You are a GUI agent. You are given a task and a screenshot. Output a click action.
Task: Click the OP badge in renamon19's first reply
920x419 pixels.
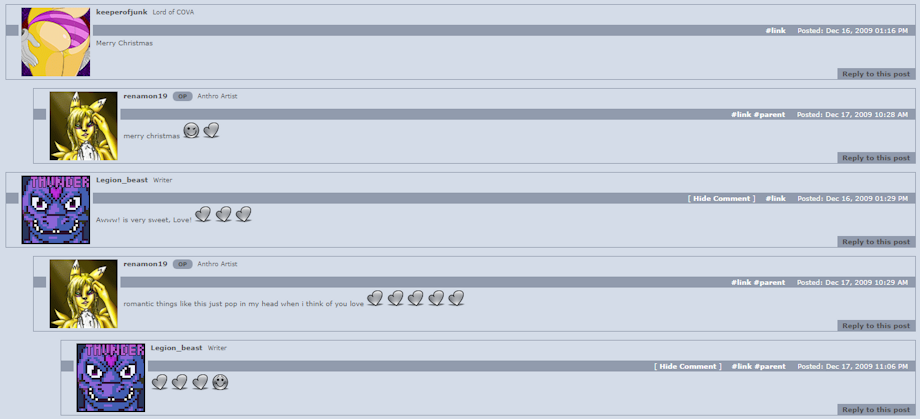[x=182, y=96]
